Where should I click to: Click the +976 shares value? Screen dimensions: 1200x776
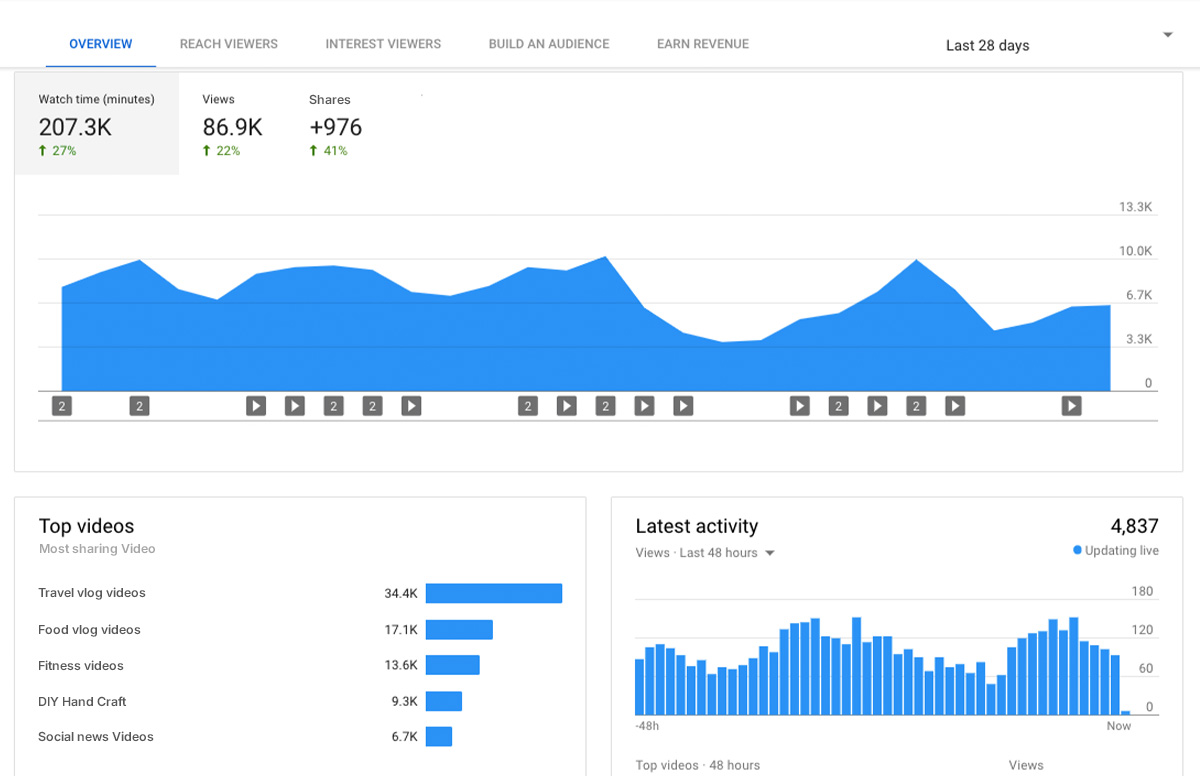click(335, 127)
